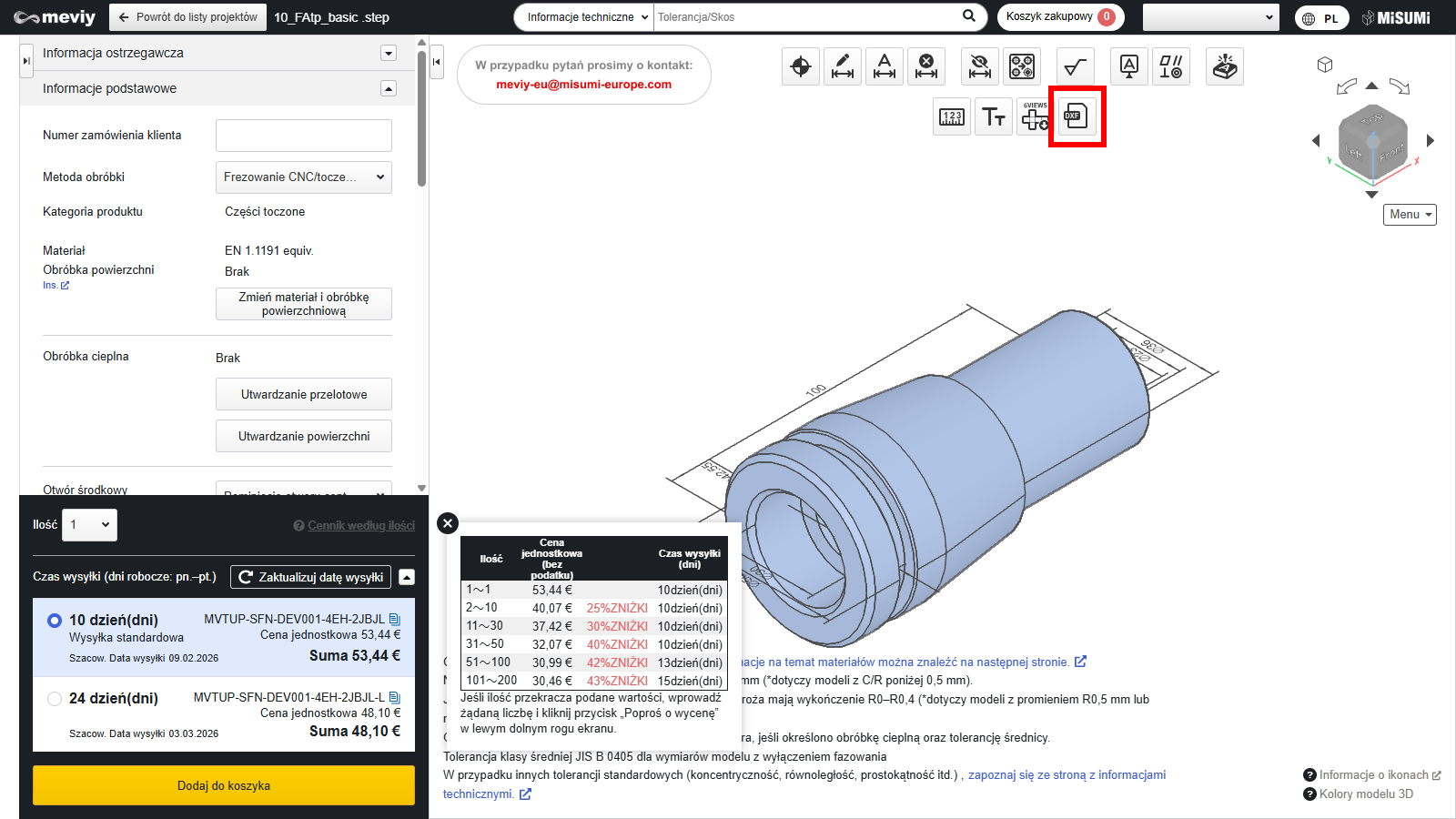Viewport: 1456px width, 819px height.
Task: Select the 10 dzień(dni) standard shipping option
Action: (x=55, y=621)
